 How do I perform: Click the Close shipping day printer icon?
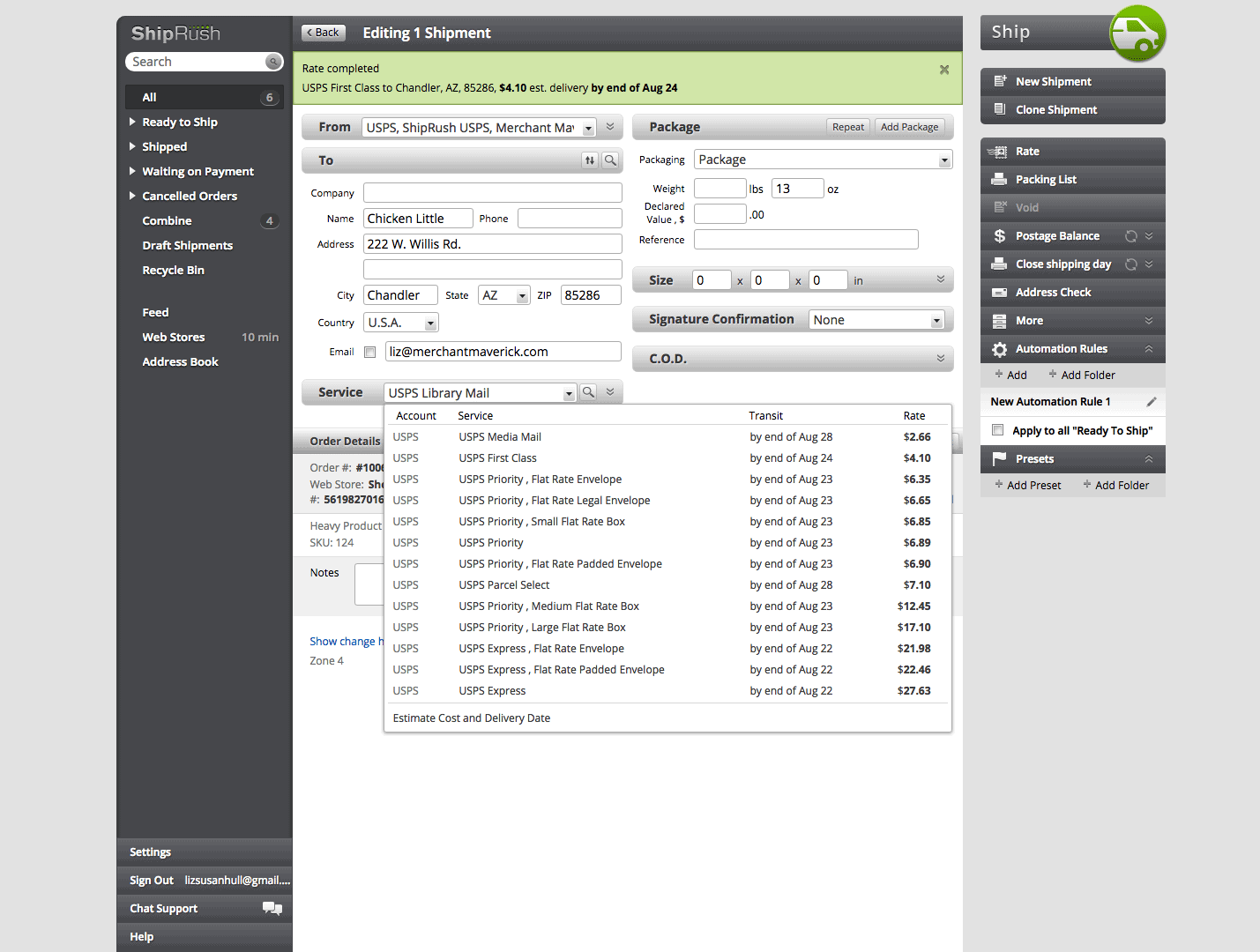999,264
